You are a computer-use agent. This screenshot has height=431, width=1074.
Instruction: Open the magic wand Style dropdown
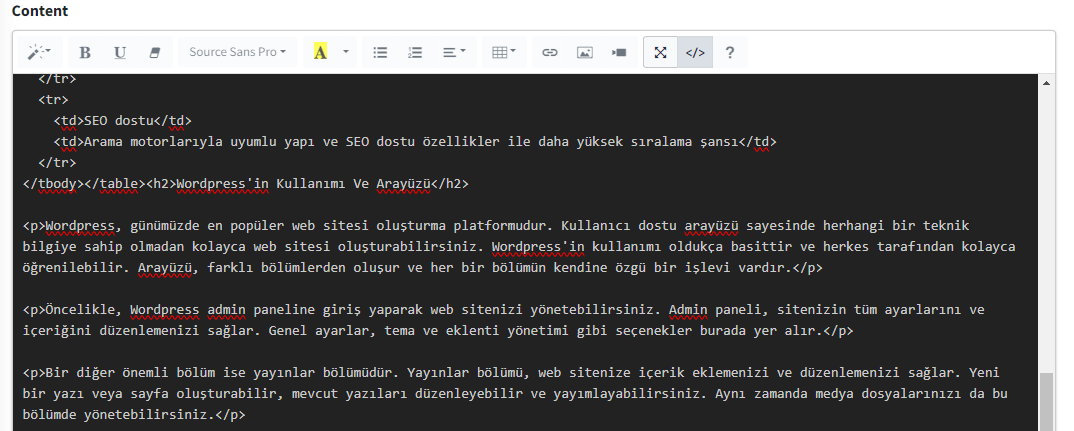(38, 52)
